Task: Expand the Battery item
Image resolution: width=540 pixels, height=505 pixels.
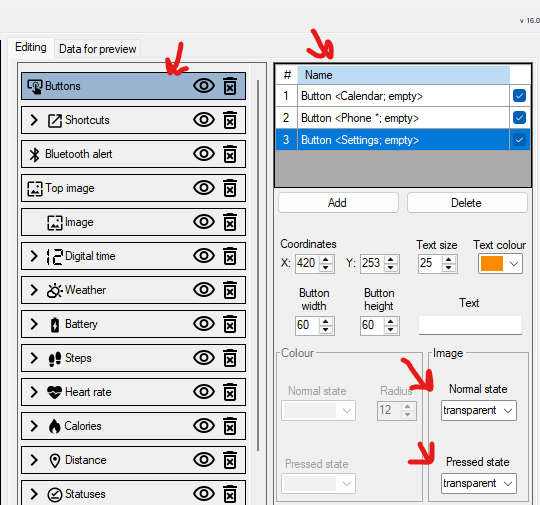Action: click(34, 324)
